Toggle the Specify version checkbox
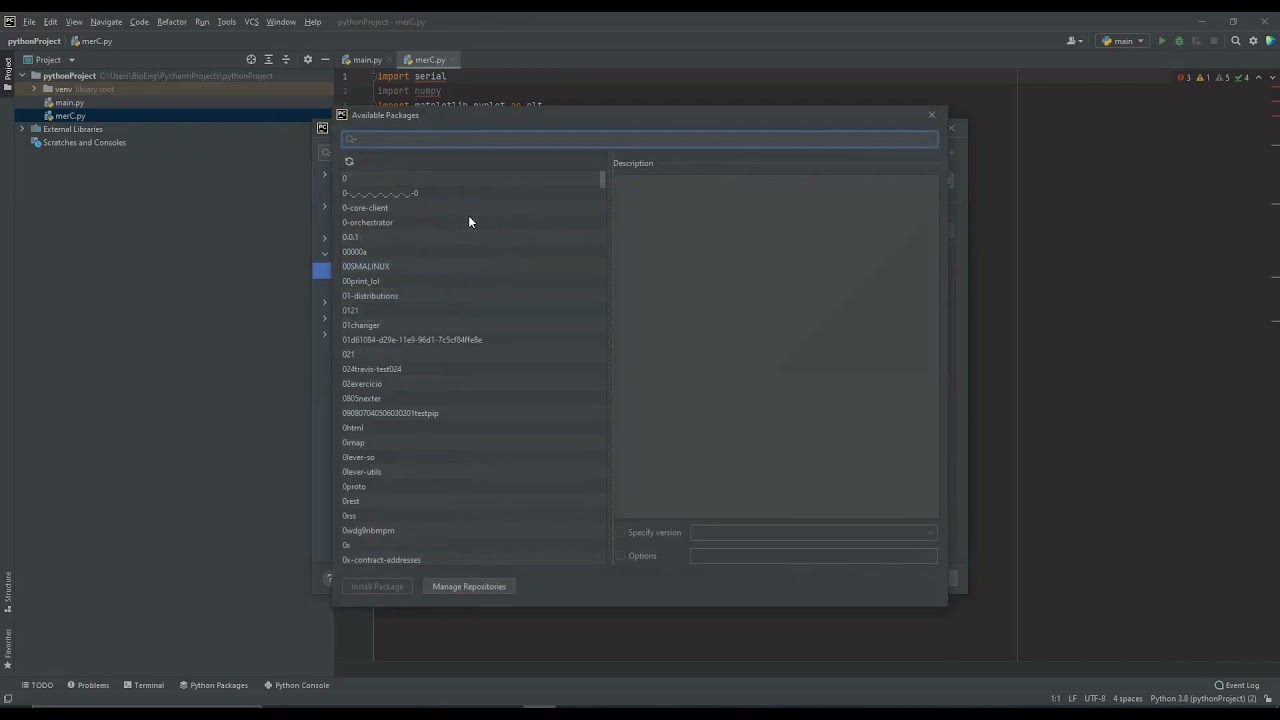Image resolution: width=1280 pixels, height=720 pixels. [620, 533]
